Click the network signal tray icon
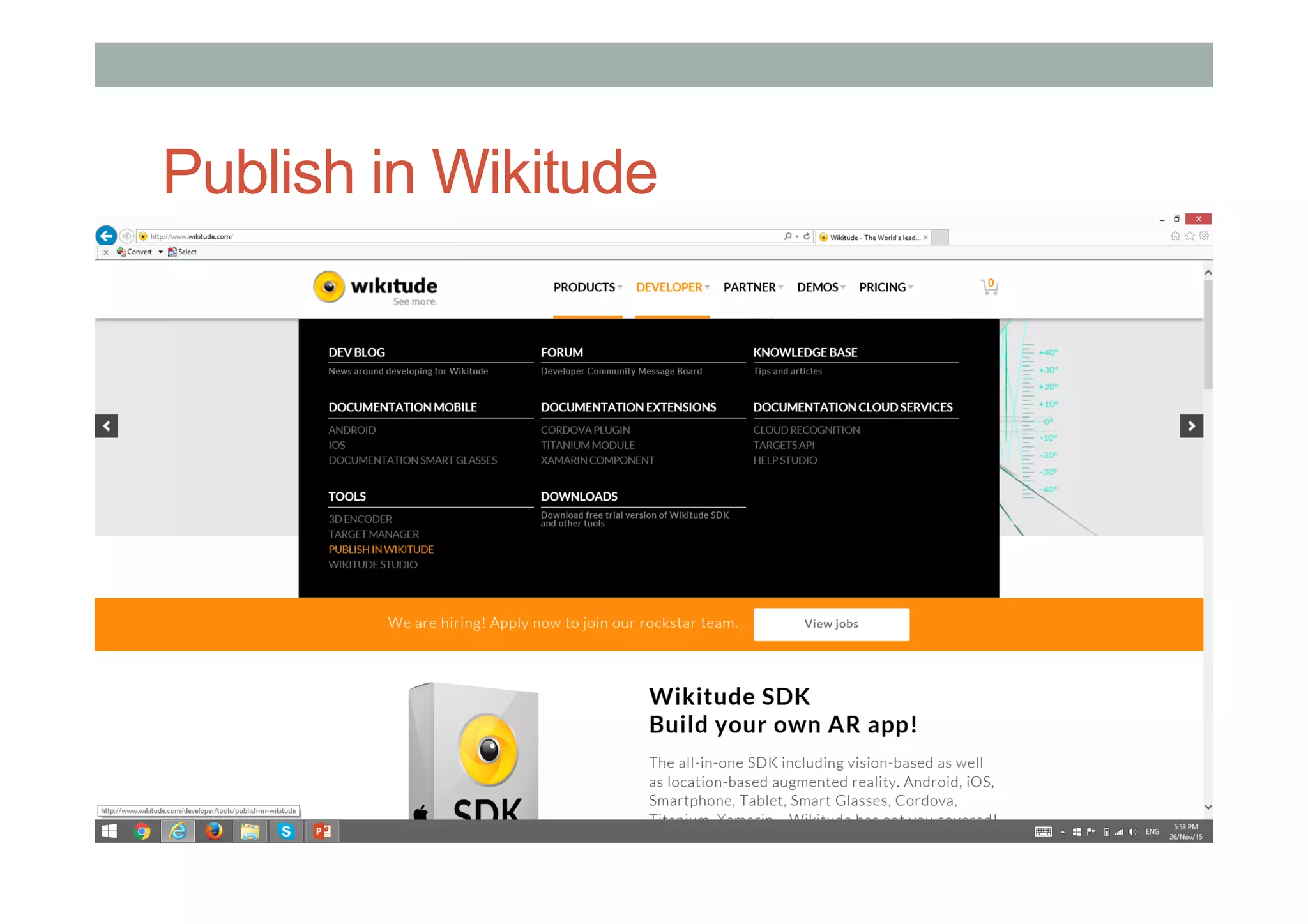The image size is (1308, 924). pos(1119,831)
